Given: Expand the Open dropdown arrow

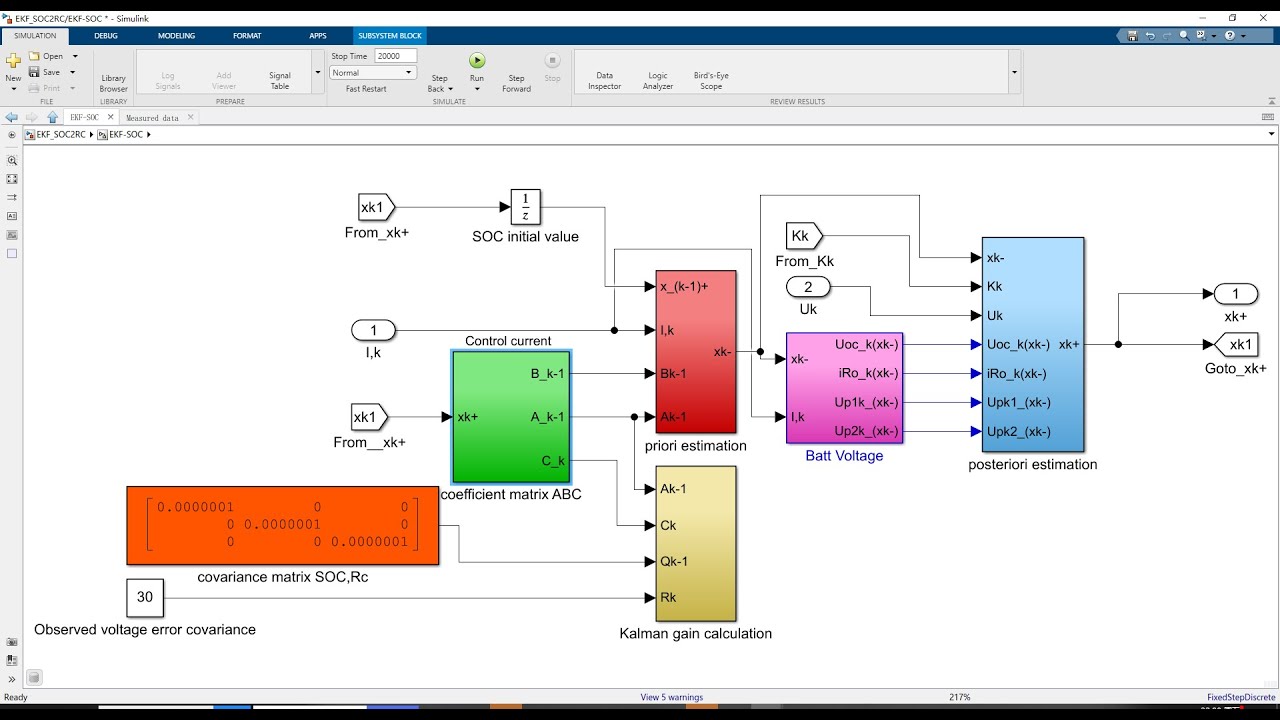Looking at the screenshot, I should point(74,57).
